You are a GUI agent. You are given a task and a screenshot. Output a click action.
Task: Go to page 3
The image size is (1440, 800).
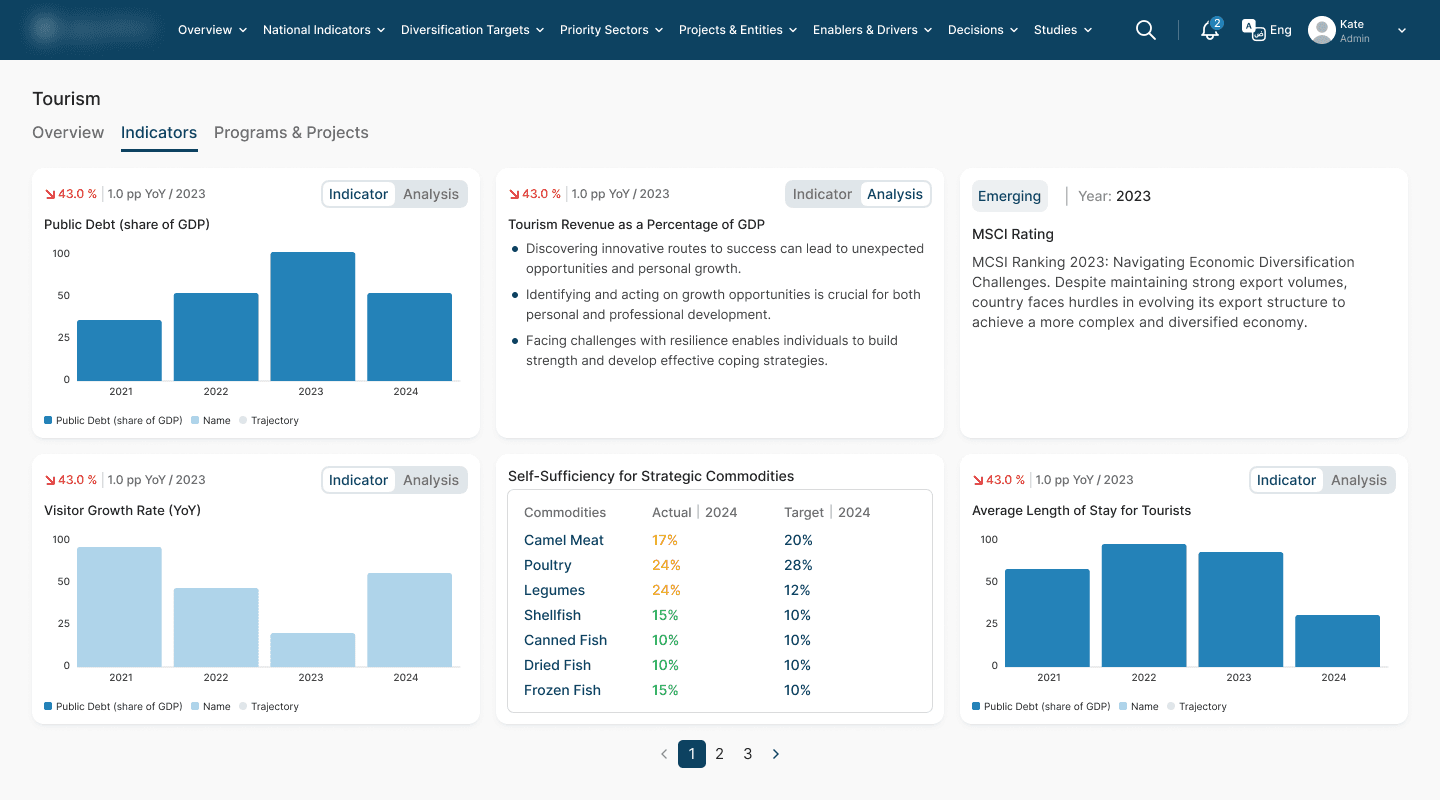click(x=747, y=754)
